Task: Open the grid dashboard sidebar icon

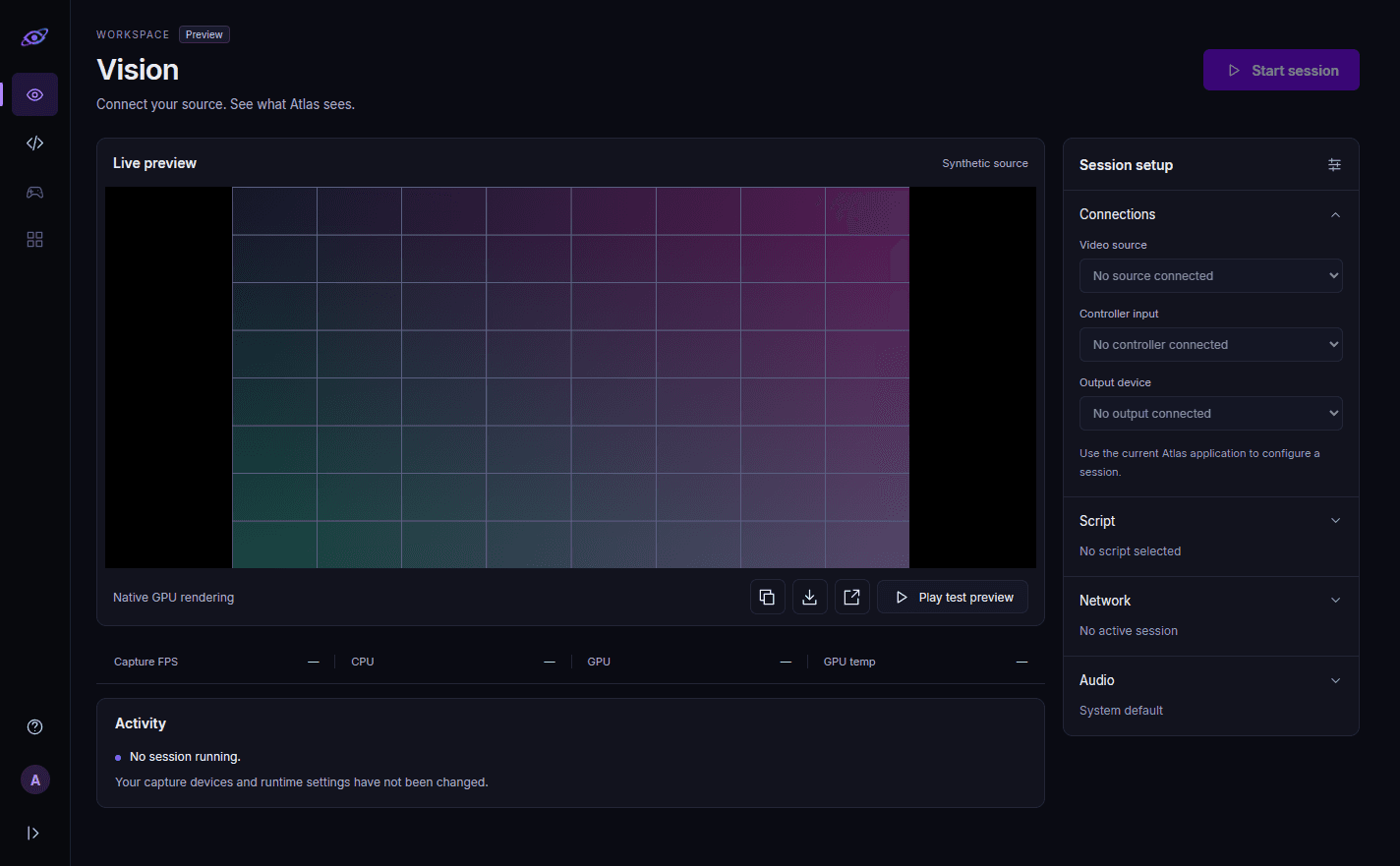Action: (34, 240)
